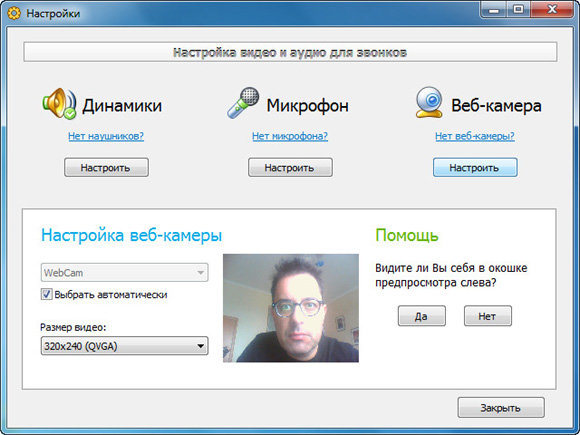Click the Динамики speaker icon
Image resolution: width=580 pixels, height=435 pixels.
60,104
